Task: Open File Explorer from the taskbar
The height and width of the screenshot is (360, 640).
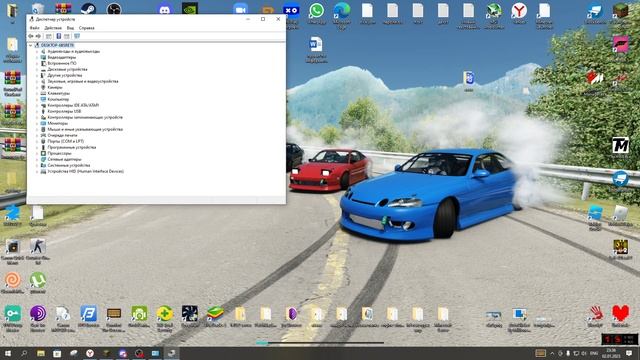Action: click(41, 353)
